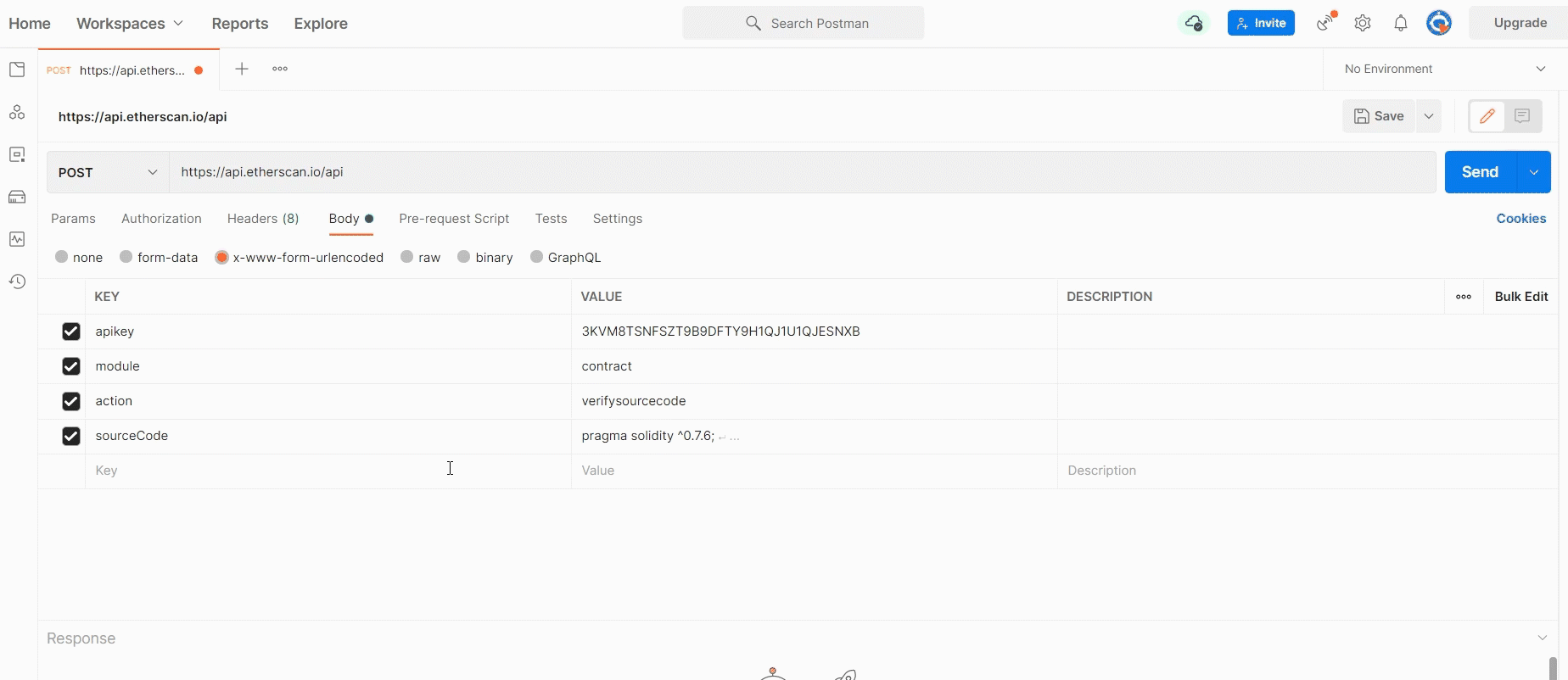Open the Mock Servers sidebar icon
The width and height of the screenshot is (1568, 680).
[x=17, y=197]
